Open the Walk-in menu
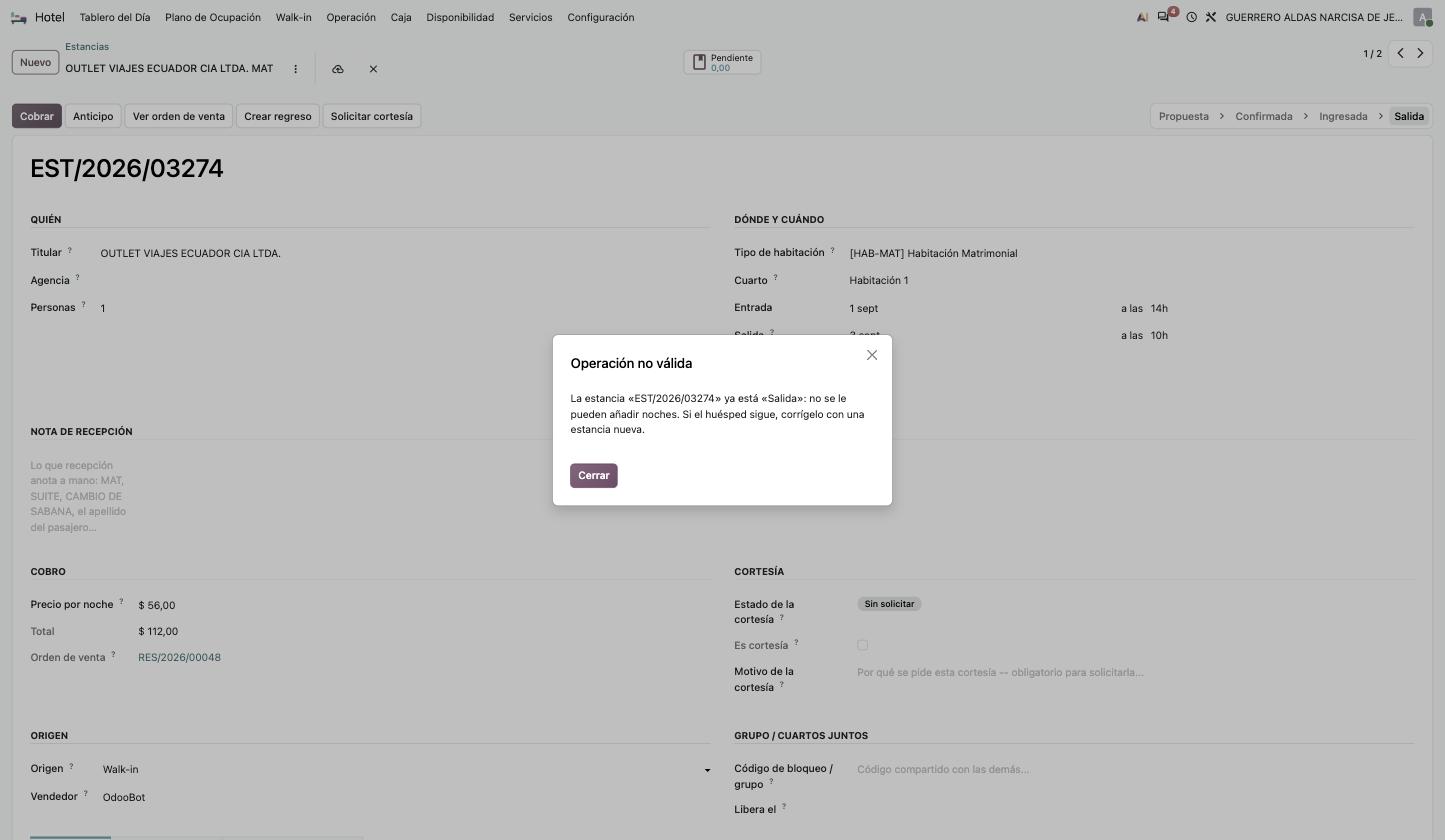The height and width of the screenshot is (840, 1445). click(x=294, y=18)
